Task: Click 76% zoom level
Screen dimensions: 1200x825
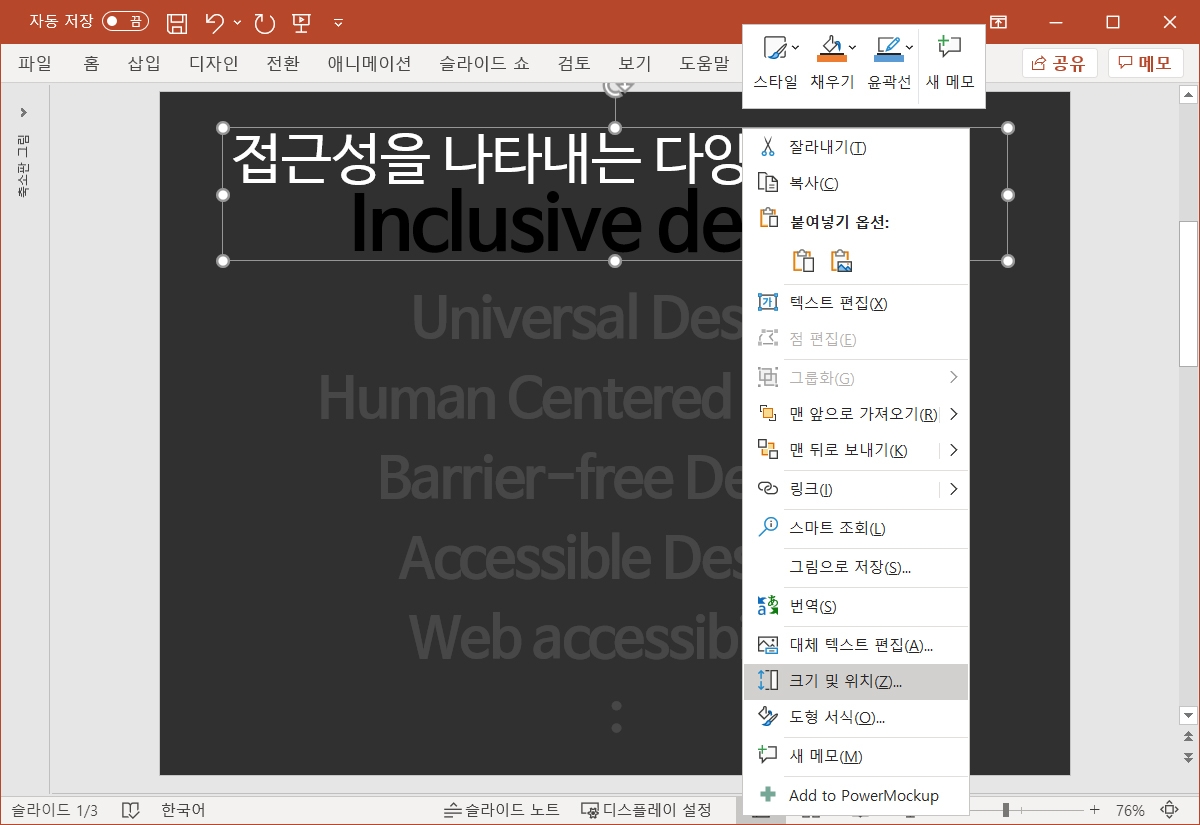Action: click(1130, 810)
